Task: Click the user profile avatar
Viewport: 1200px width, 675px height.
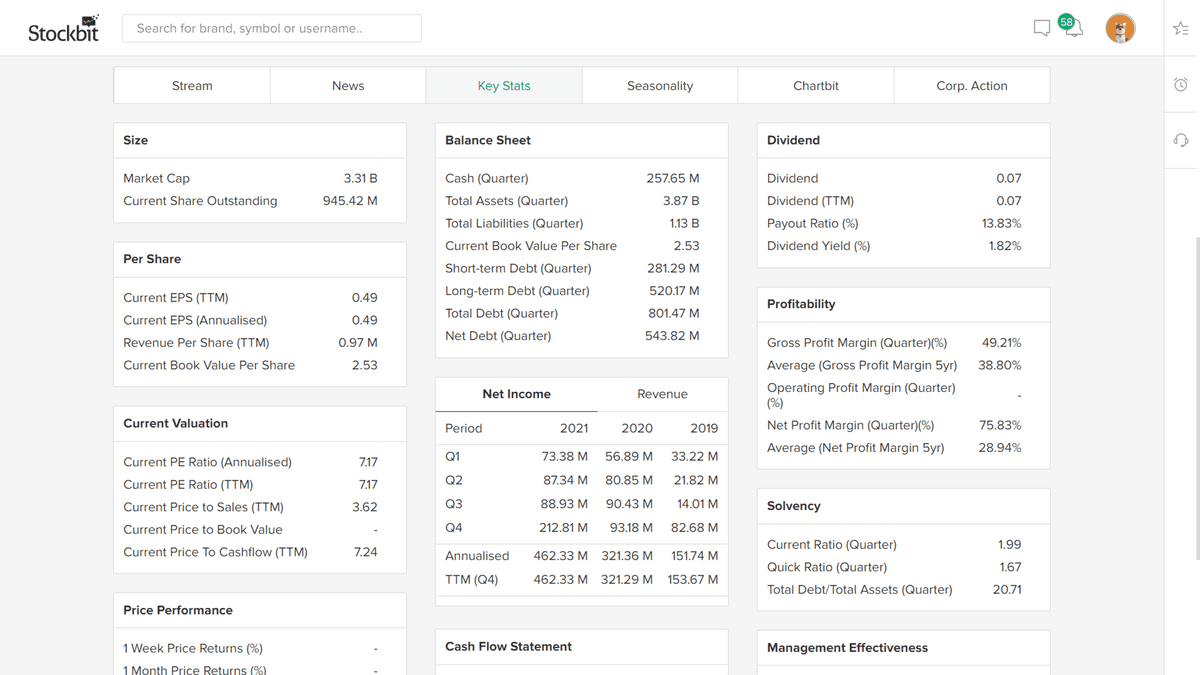Action: (x=1120, y=28)
